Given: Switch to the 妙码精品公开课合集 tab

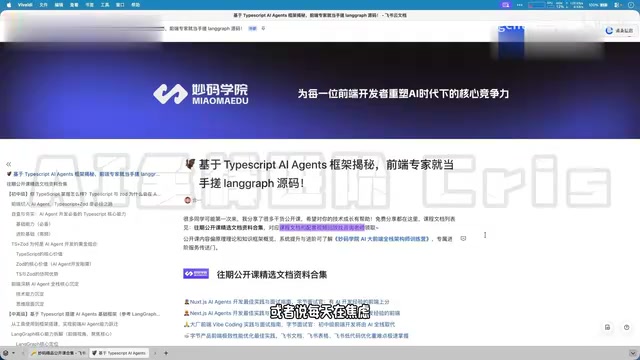Looking at the screenshot, I should [58, 353].
